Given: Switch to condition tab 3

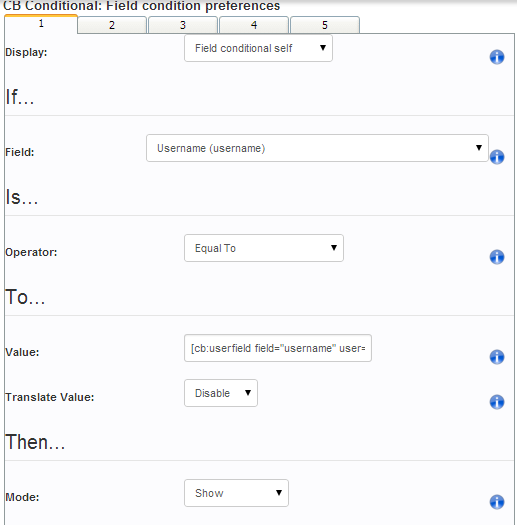Looking at the screenshot, I should pyautogui.click(x=183, y=25).
